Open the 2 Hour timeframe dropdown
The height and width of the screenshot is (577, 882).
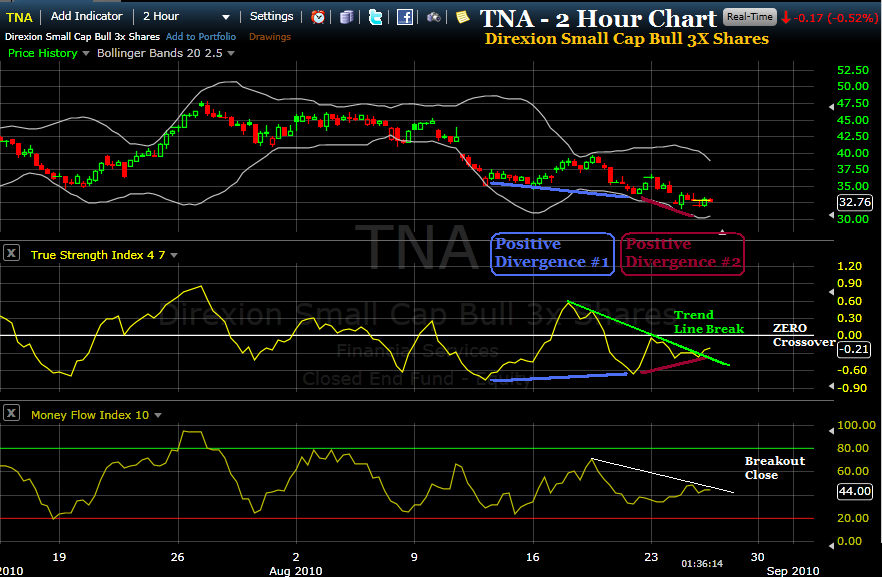point(186,16)
